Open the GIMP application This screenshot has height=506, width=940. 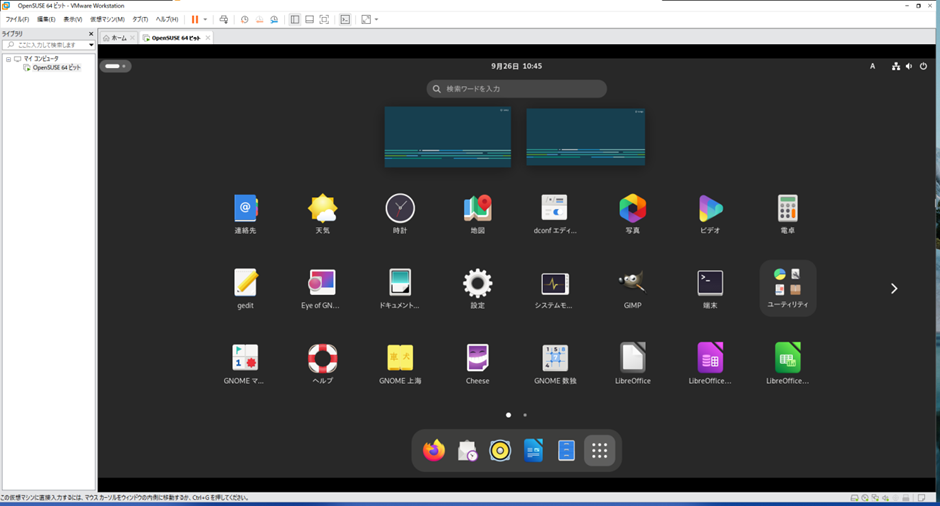[x=632, y=283]
